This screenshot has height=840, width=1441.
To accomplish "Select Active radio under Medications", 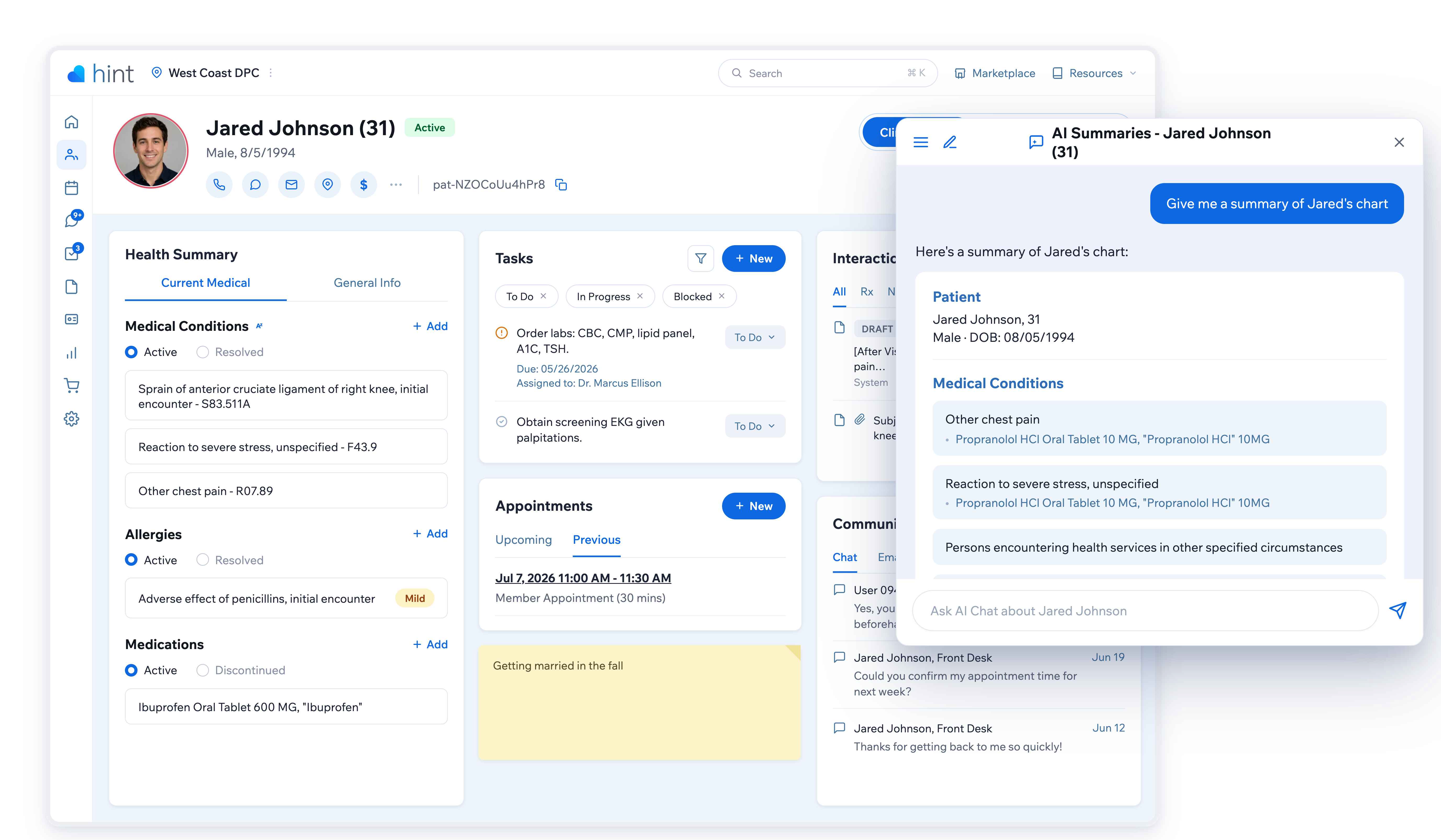I will click(131, 670).
